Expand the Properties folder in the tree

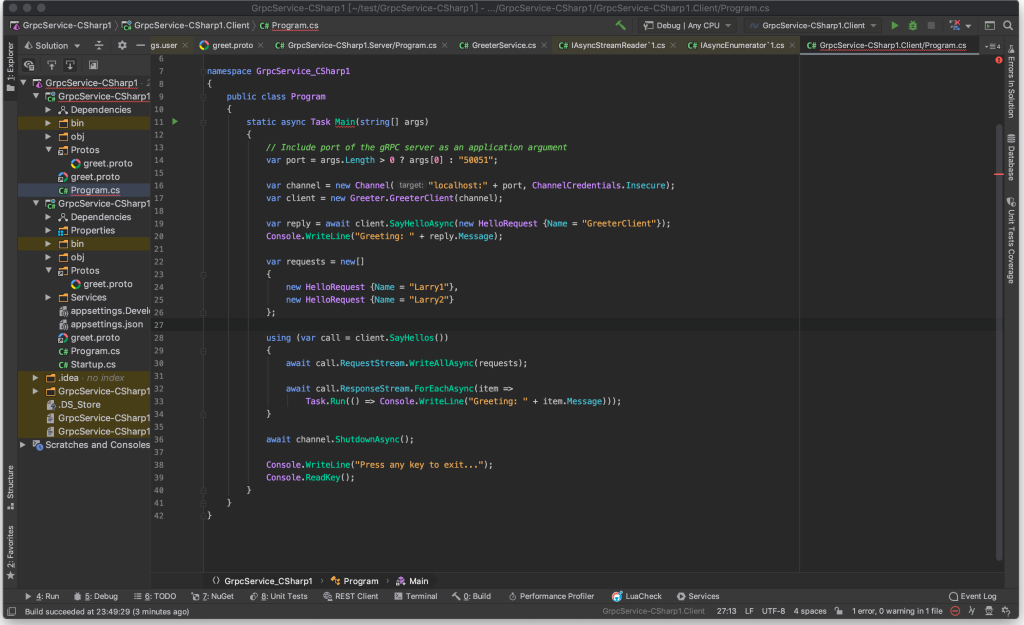pyautogui.click(x=48, y=230)
